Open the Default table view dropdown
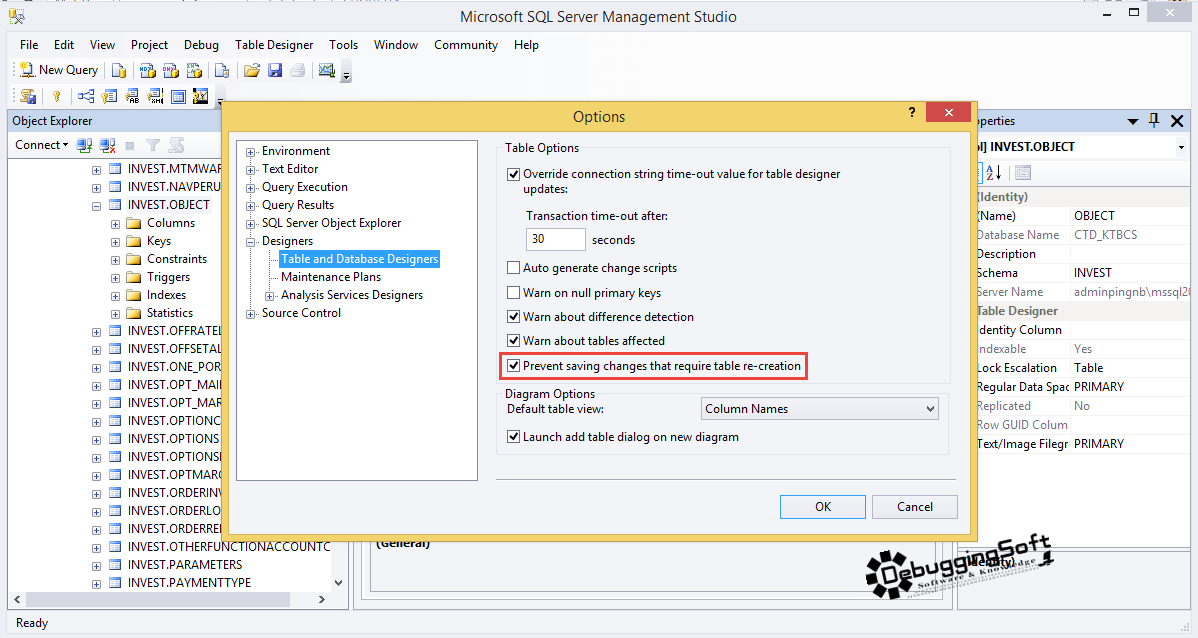Screen dimensions: 1198x638 pos(819,409)
